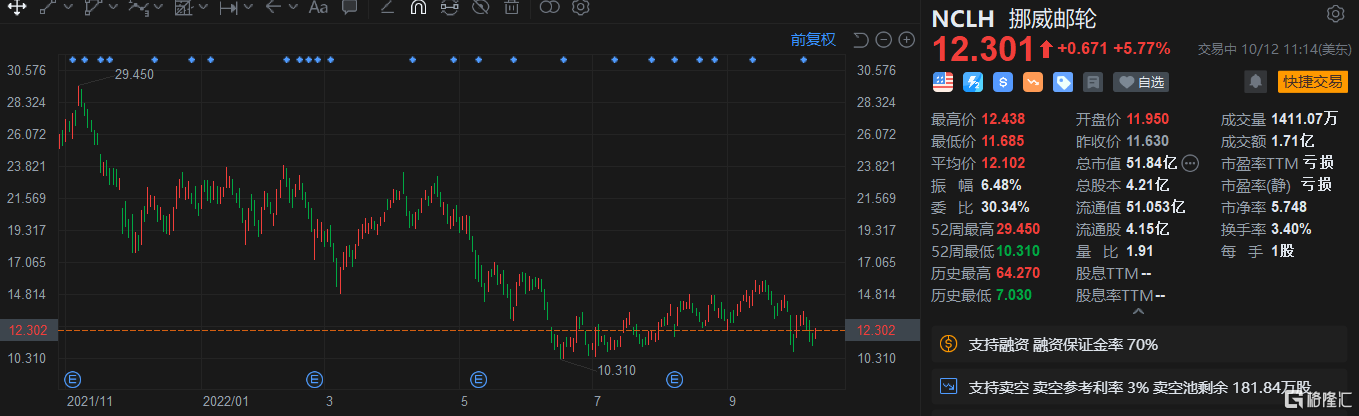Open chart toolbar settings gear
This screenshot has height=416, width=1359.
click(580, 8)
